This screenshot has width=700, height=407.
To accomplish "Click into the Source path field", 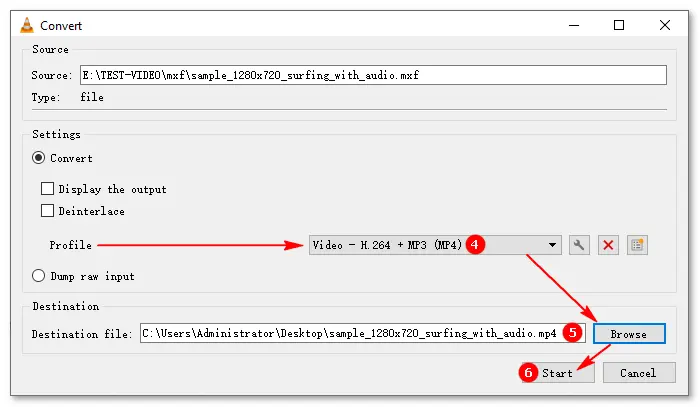I will click(372, 75).
